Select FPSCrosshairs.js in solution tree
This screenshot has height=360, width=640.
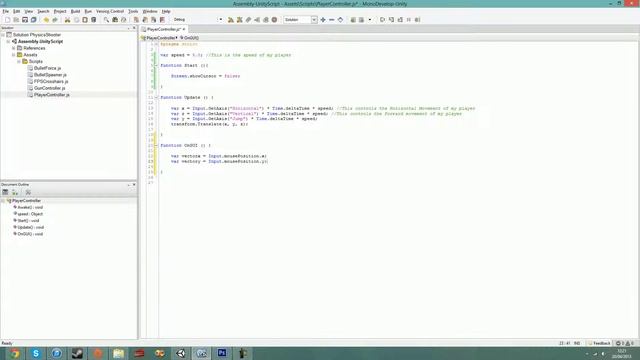point(51,81)
